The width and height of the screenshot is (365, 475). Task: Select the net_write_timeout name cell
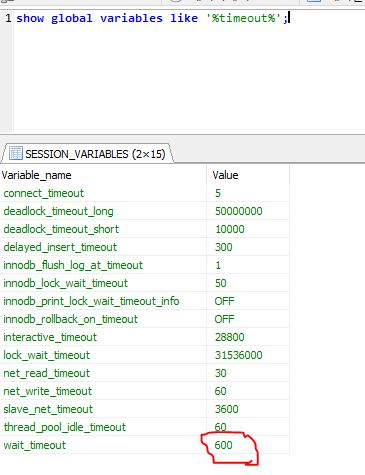coord(103,391)
